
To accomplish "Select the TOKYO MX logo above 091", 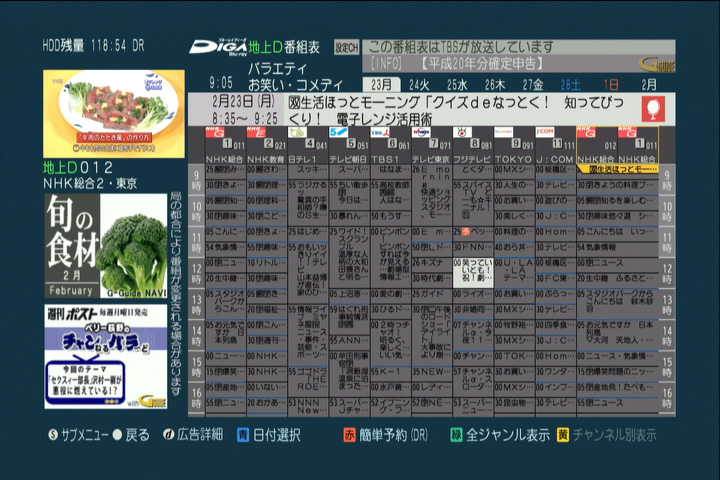I will coord(504,132).
